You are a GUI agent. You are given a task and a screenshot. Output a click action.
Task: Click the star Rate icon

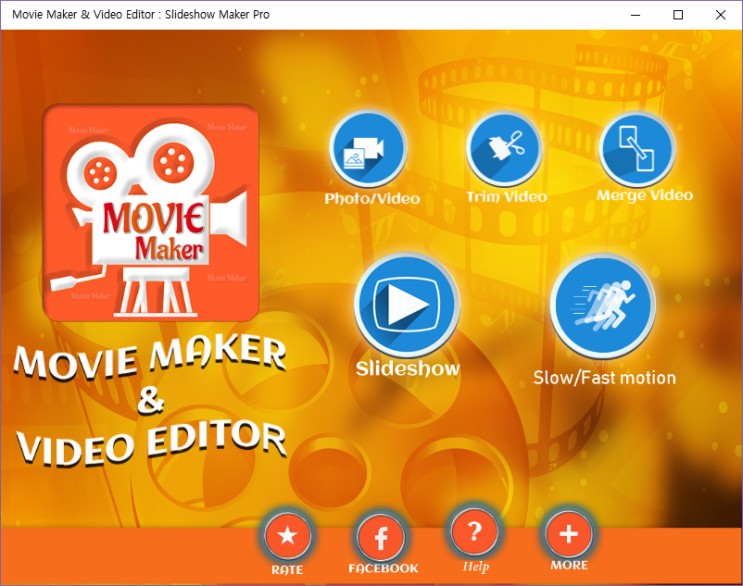pos(287,536)
